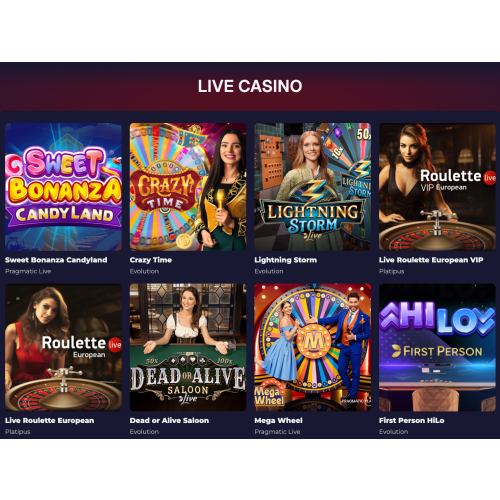Viewport: 500px width, 500px height.
Task: Click Platipus provider under Live Roulette European VIP
Action: (x=392, y=271)
